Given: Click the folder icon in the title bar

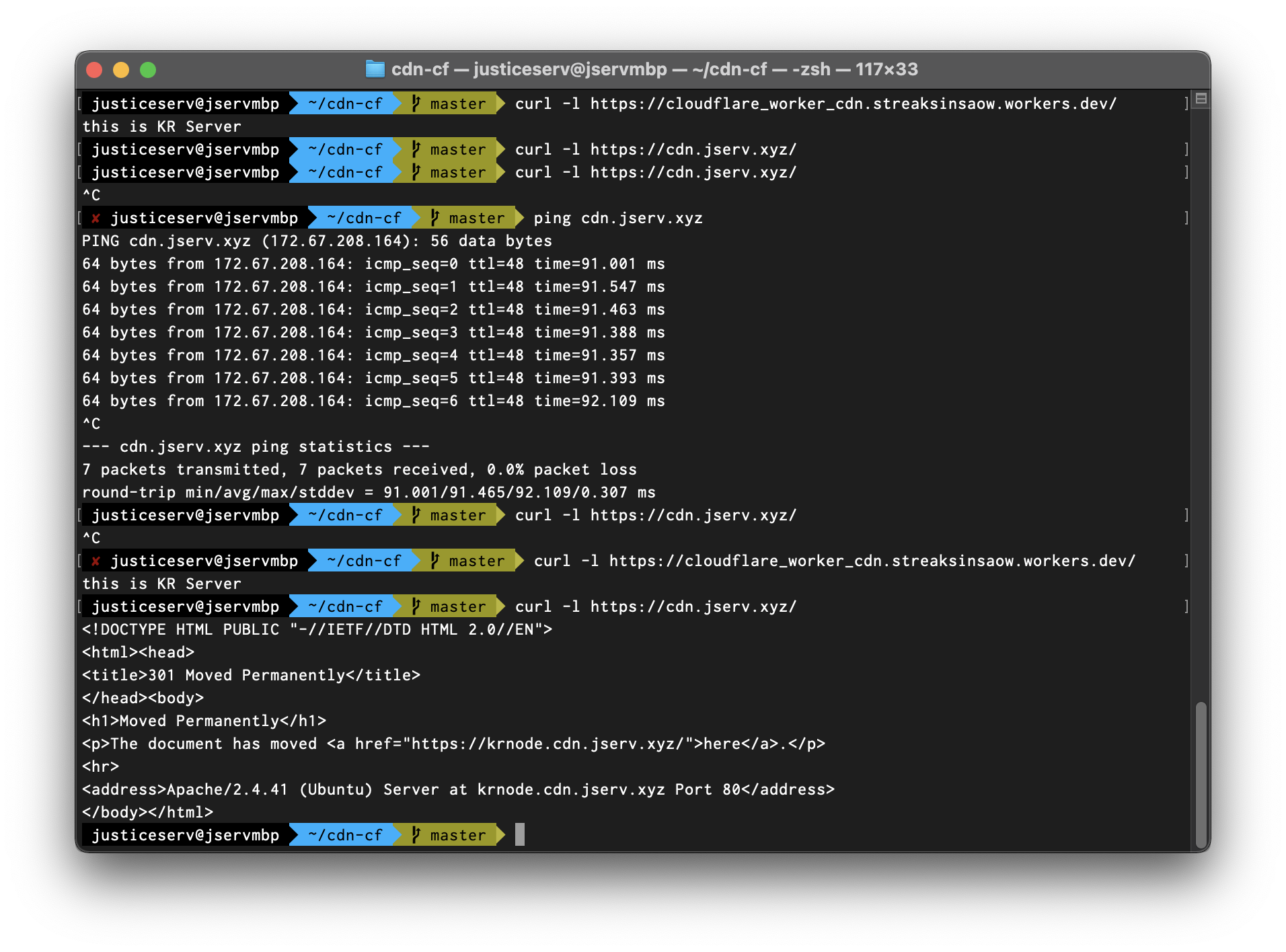Looking at the screenshot, I should pyautogui.click(x=375, y=69).
